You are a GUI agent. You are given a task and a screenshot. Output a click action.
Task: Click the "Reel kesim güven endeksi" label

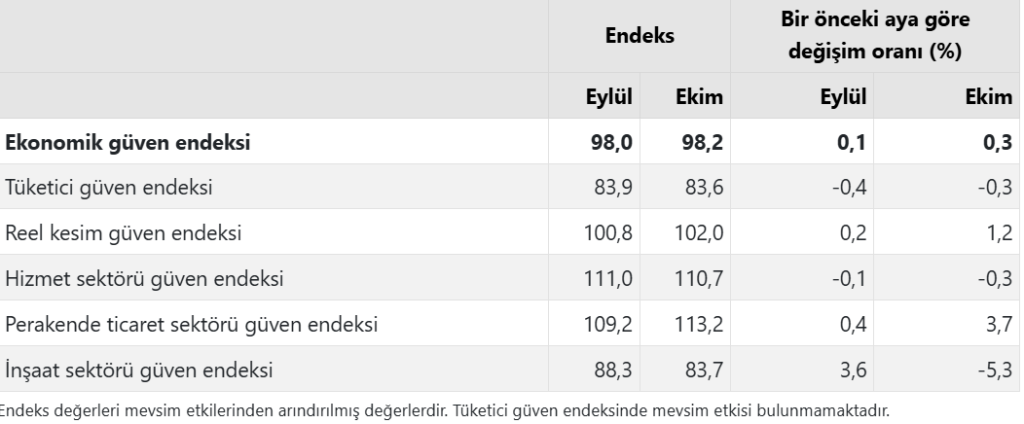123,233
